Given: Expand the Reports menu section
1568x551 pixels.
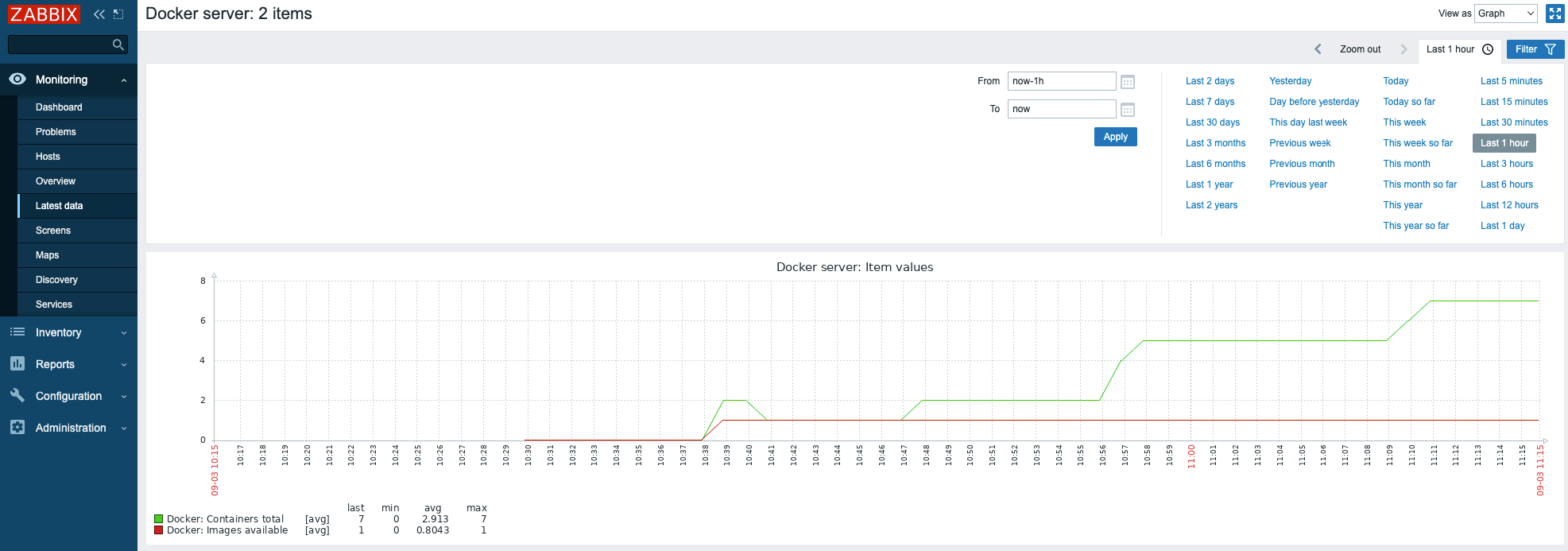Looking at the screenshot, I should 124,365.
